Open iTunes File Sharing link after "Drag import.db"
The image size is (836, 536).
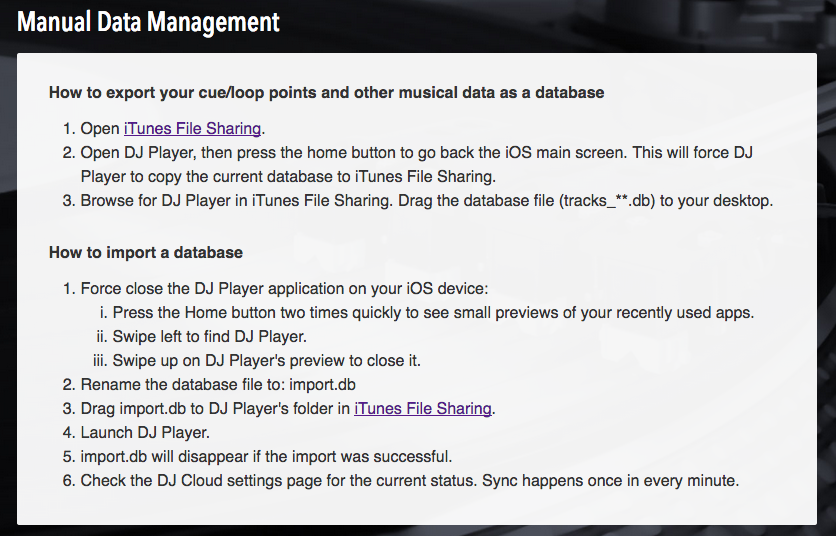click(423, 409)
